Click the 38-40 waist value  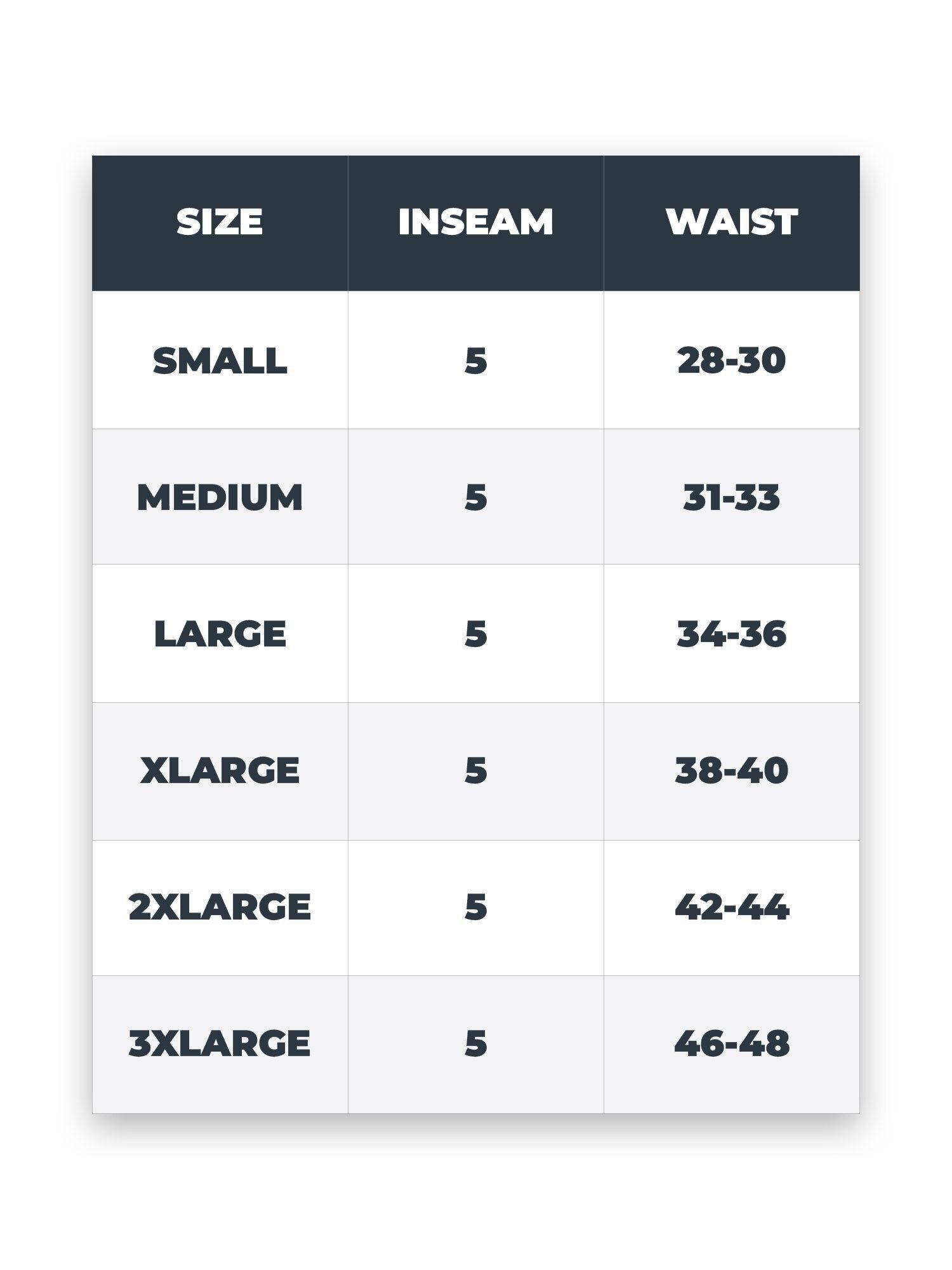[731, 770]
